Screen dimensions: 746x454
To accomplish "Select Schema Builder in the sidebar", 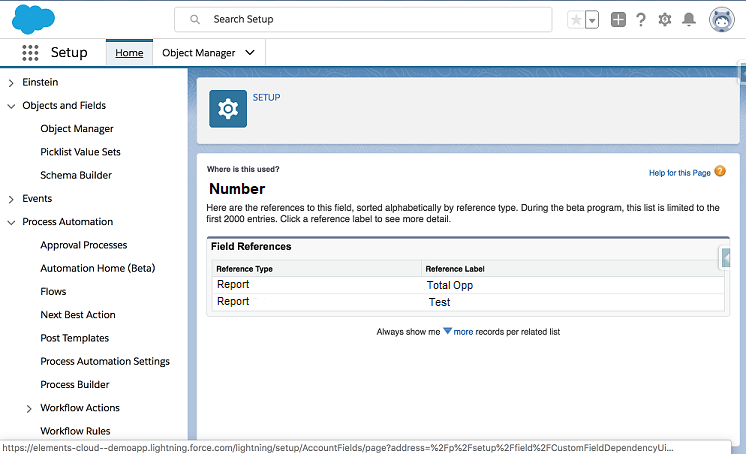I will (76, 175).
